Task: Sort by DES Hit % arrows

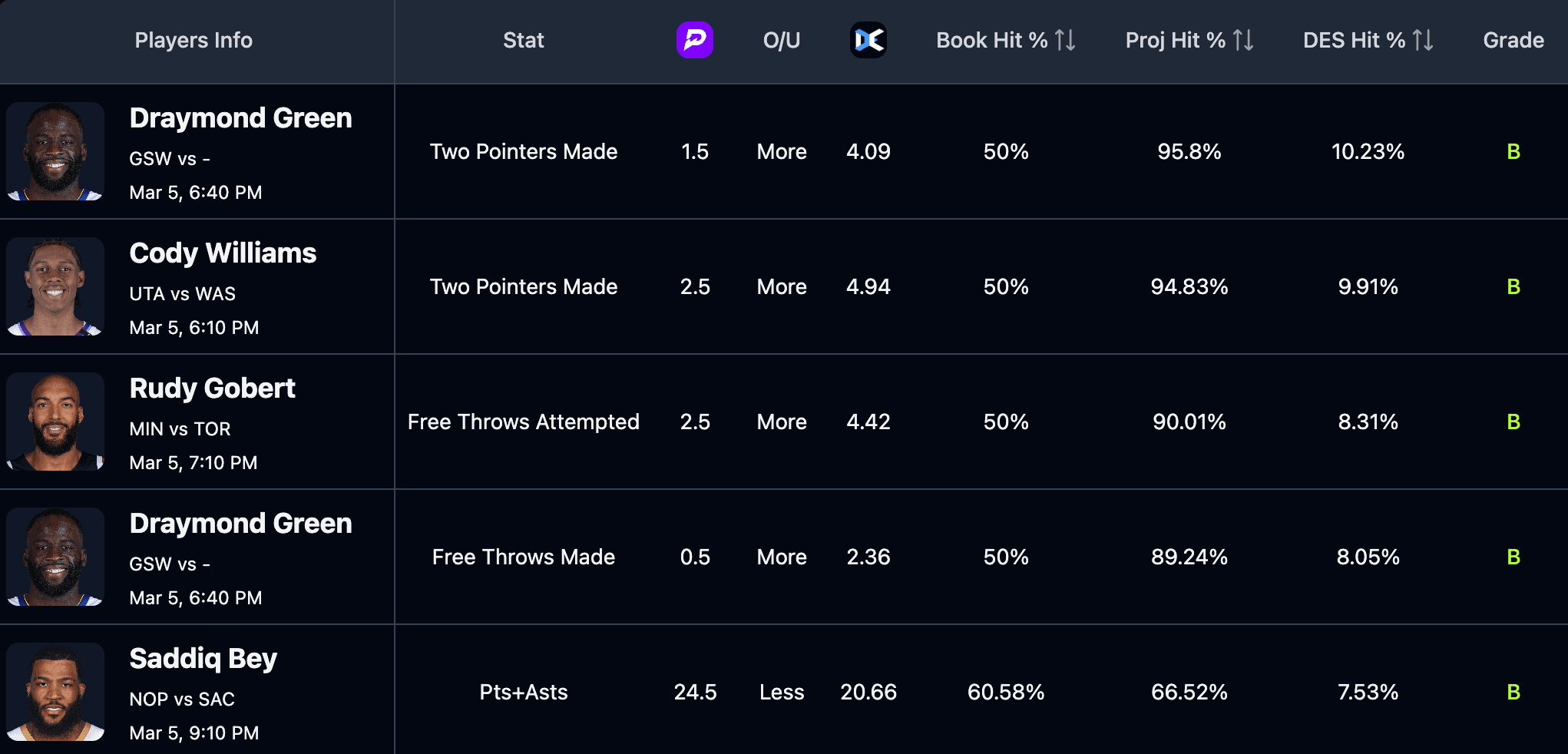Action: pos(1423,40)
